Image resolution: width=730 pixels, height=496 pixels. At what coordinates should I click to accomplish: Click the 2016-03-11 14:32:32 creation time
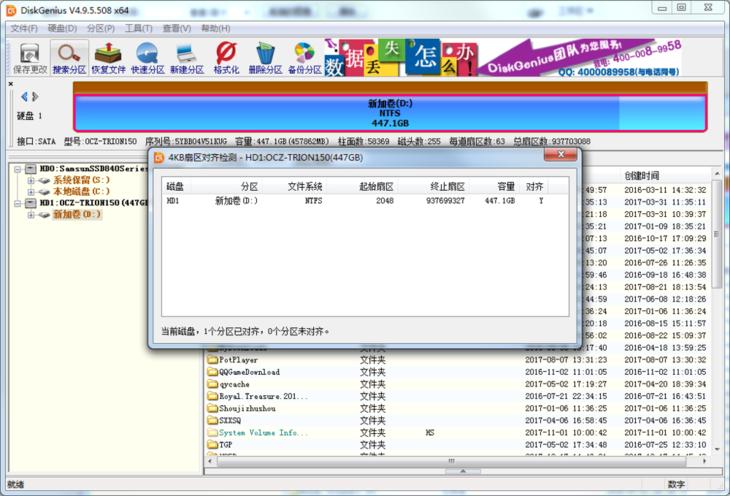(x=665, y=190)
